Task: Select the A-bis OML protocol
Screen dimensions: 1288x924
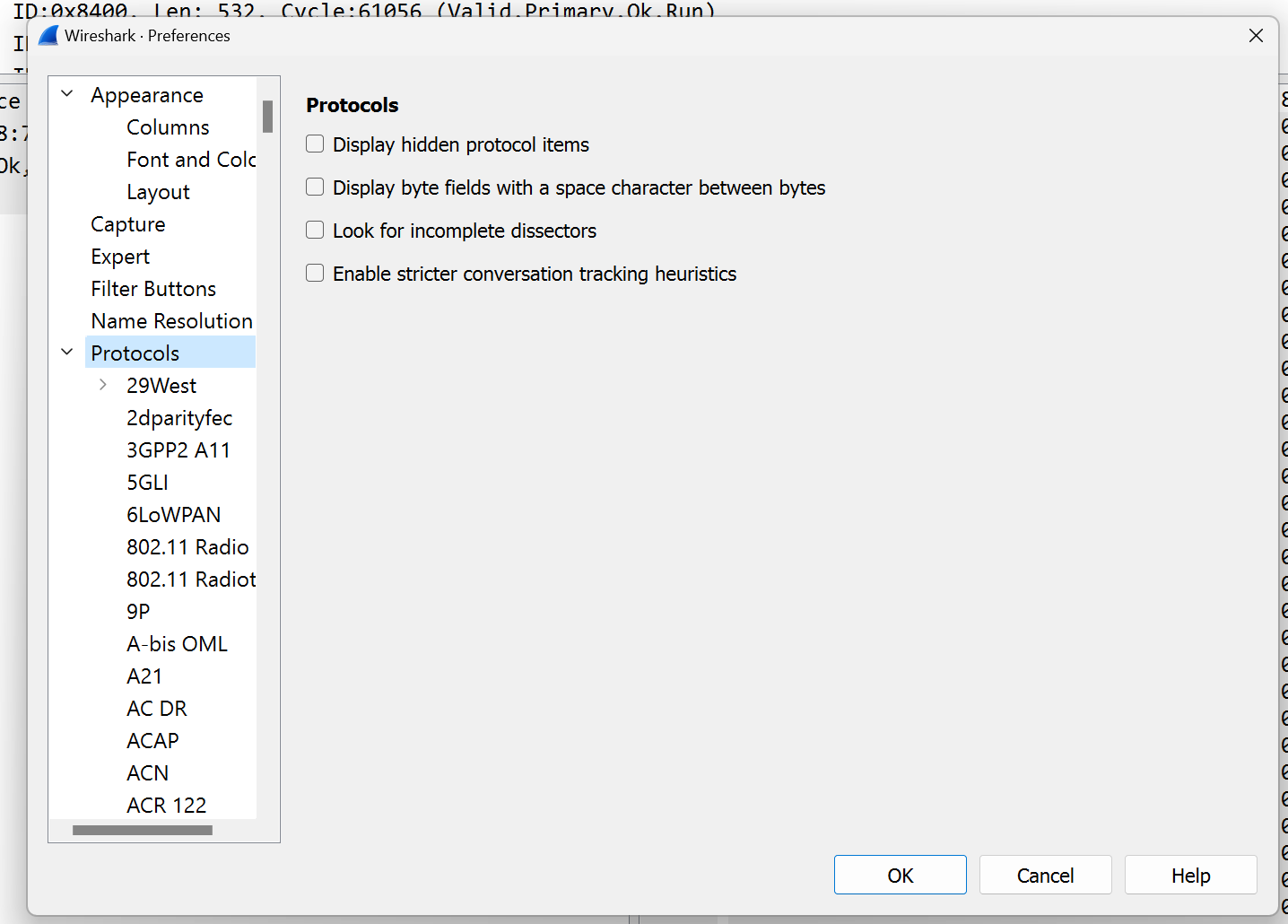Action: coord(177,644)
